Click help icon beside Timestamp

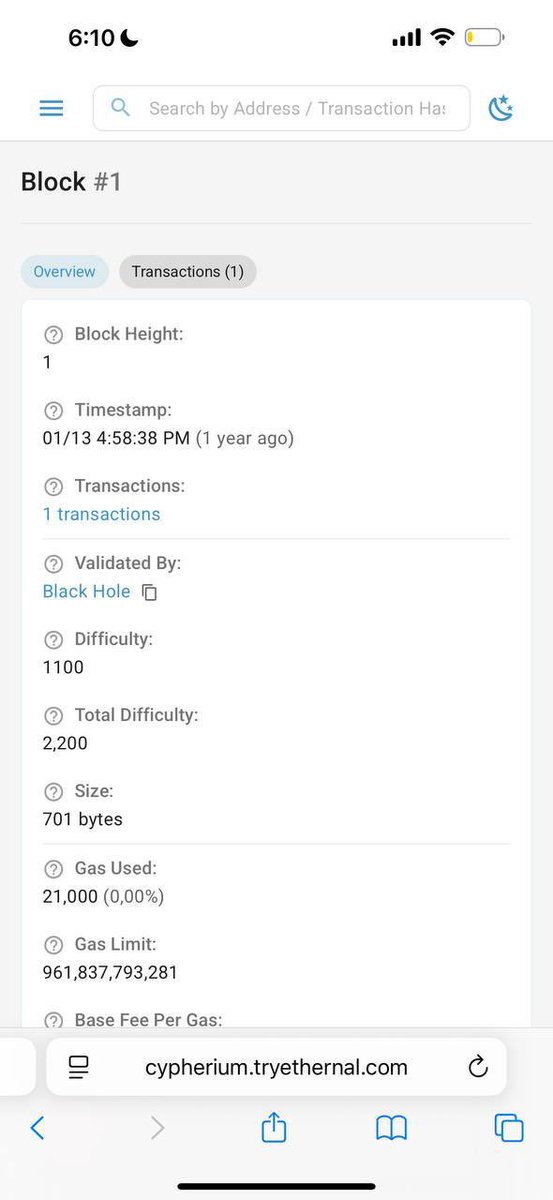tap(54, 411)
